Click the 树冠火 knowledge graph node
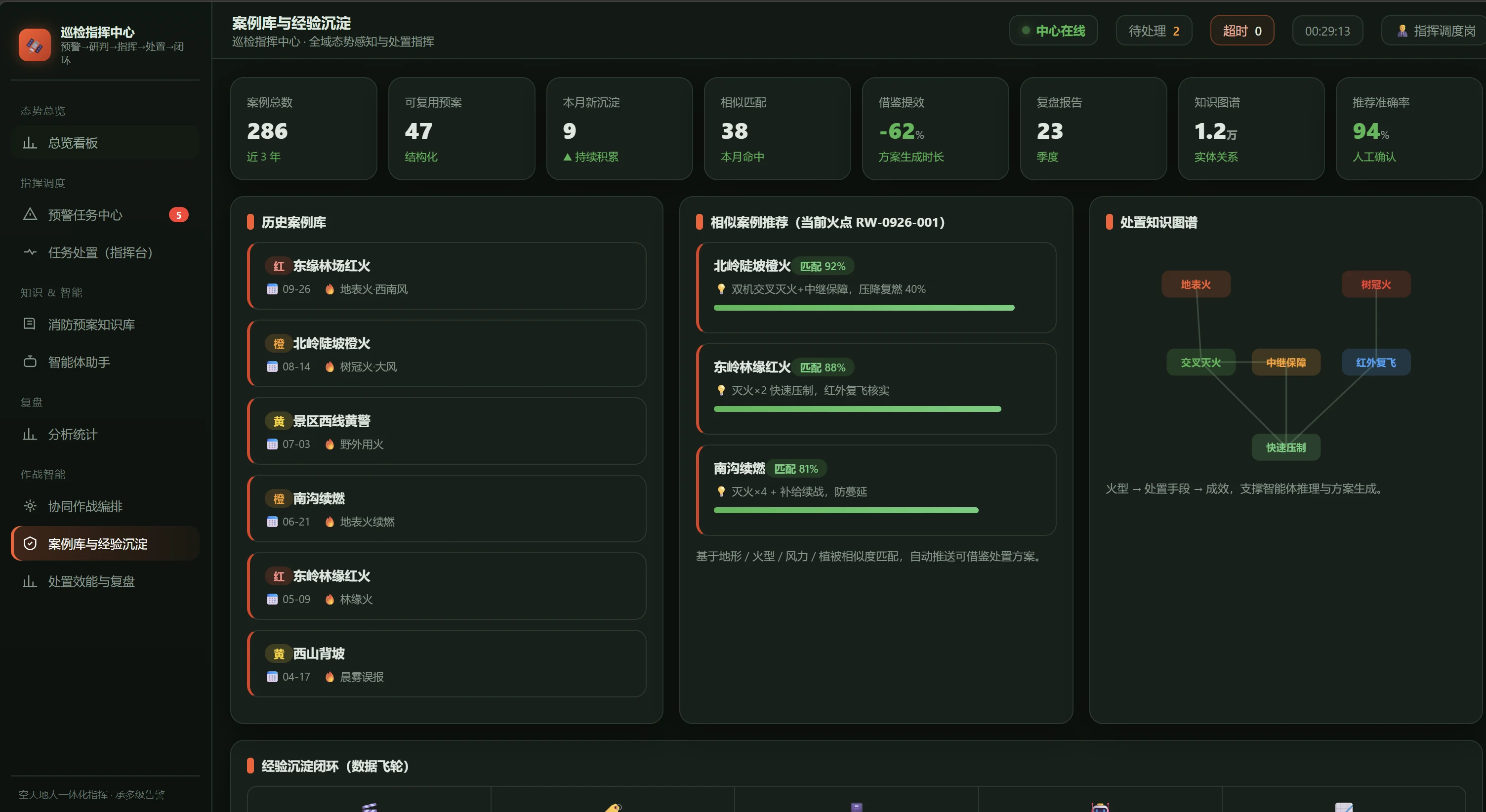Image resolution: width=1486 pixels, height=812 pixels. coord(1376,284)
